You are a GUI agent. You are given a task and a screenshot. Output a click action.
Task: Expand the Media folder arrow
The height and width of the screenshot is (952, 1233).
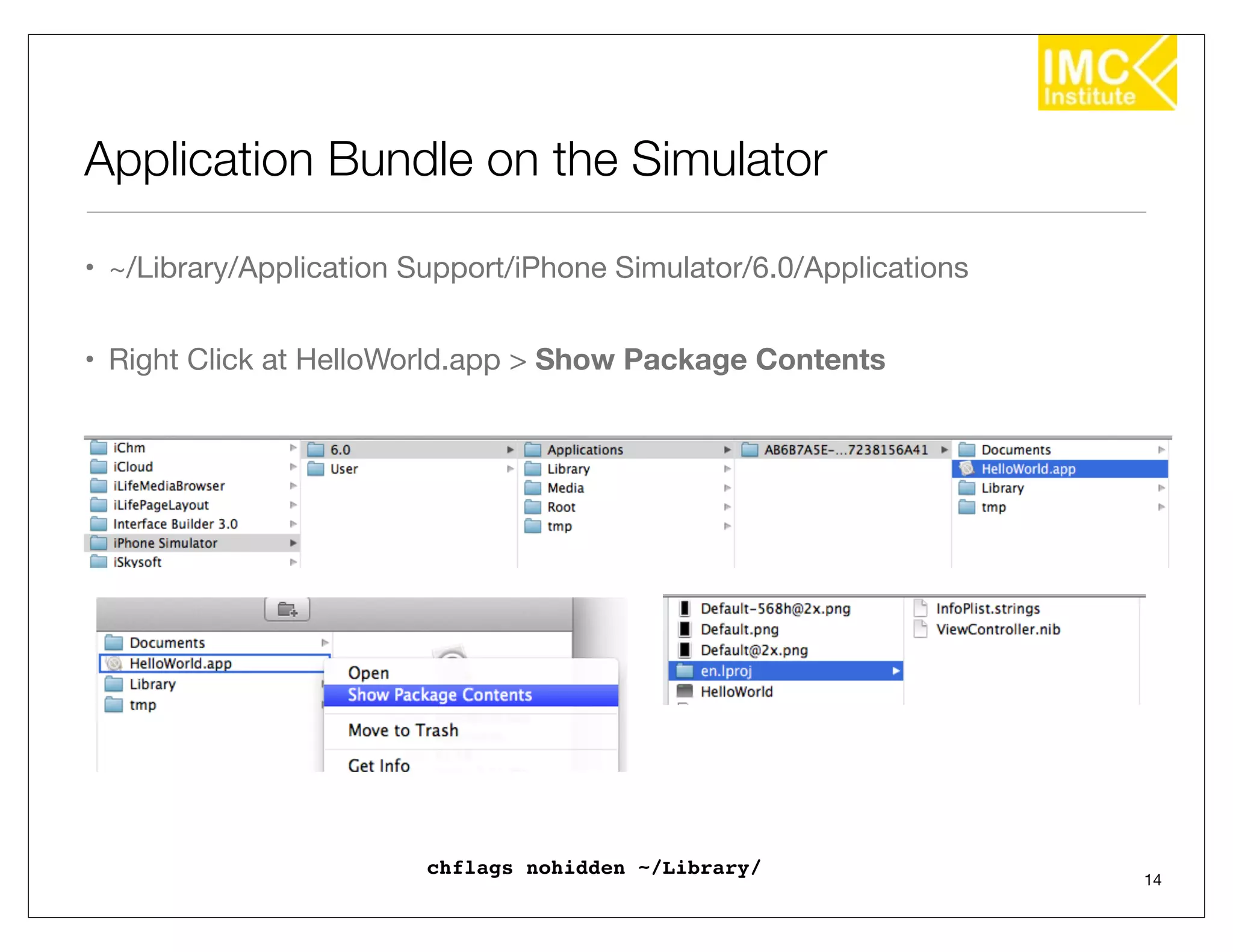click(727, 488)
